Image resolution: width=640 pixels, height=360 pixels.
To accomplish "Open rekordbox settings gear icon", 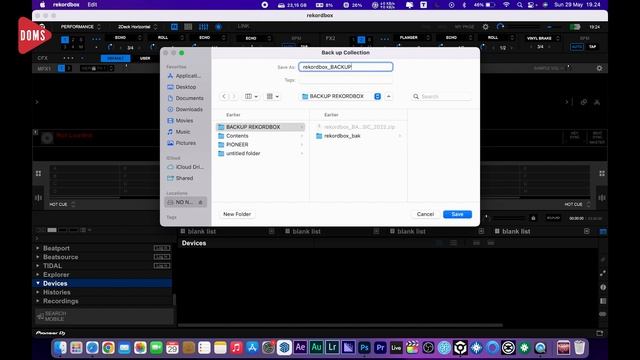I will 485,27.
